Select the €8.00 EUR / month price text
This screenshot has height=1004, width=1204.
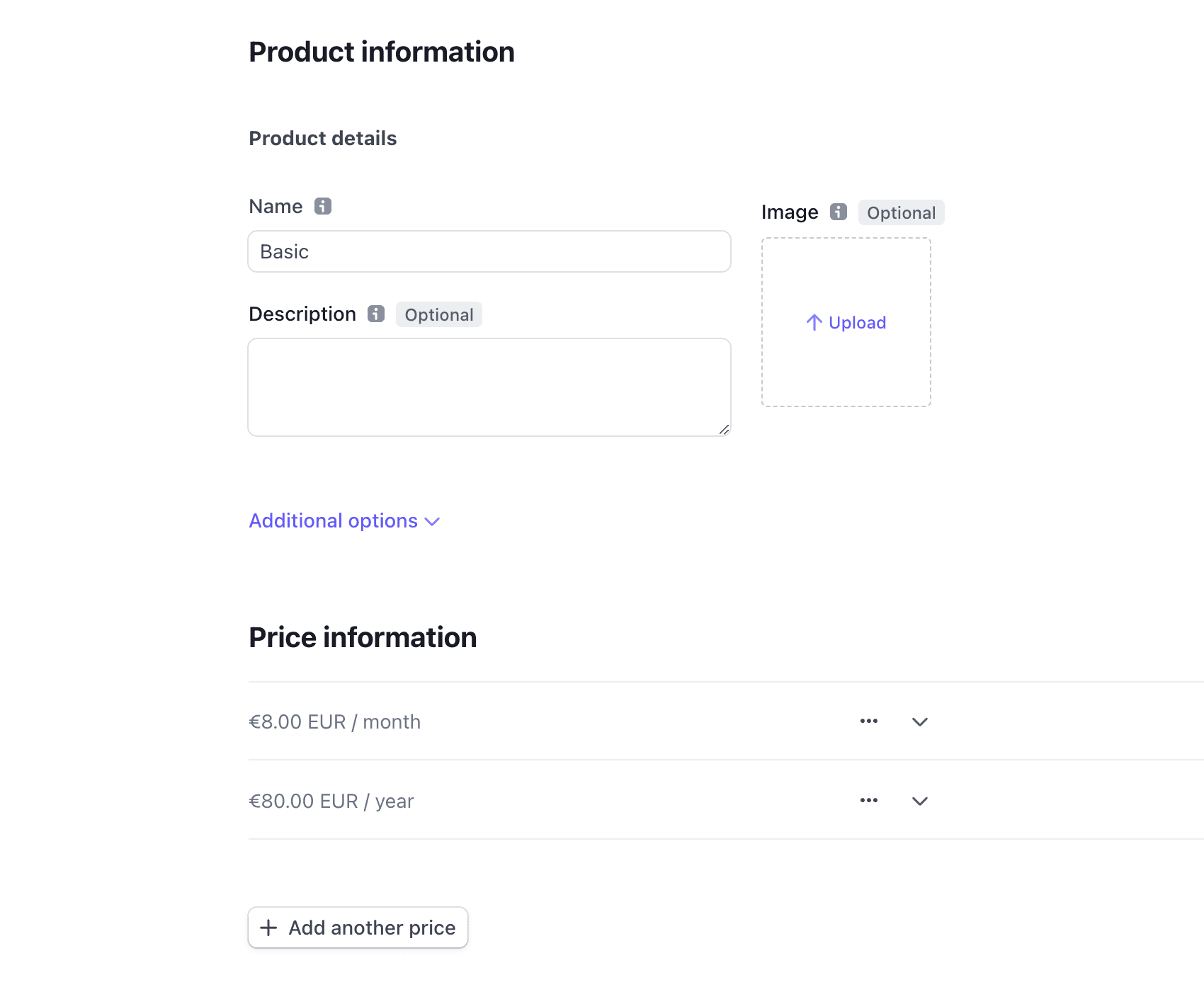(335, 721)
